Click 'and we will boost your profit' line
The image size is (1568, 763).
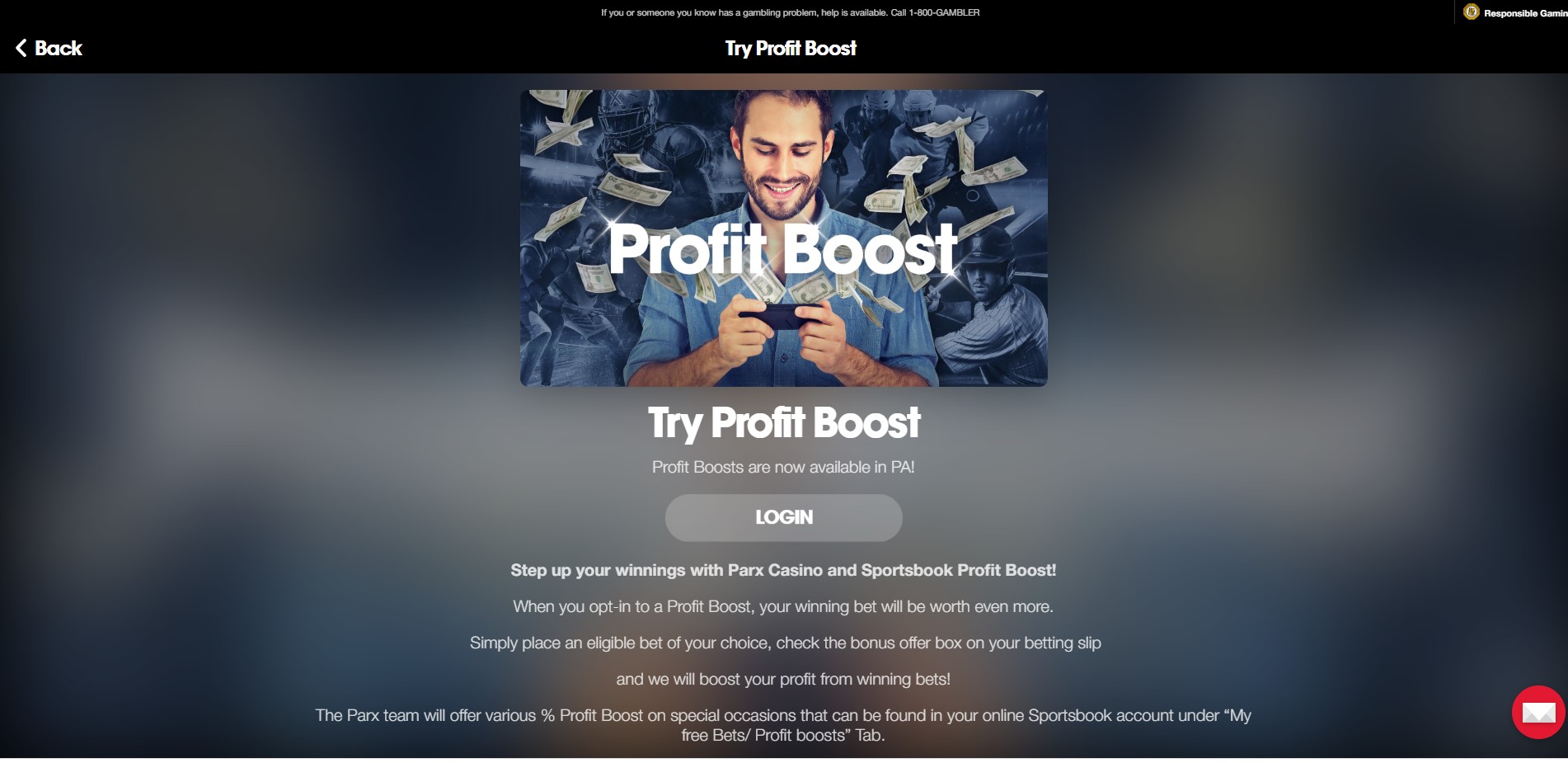783,679
